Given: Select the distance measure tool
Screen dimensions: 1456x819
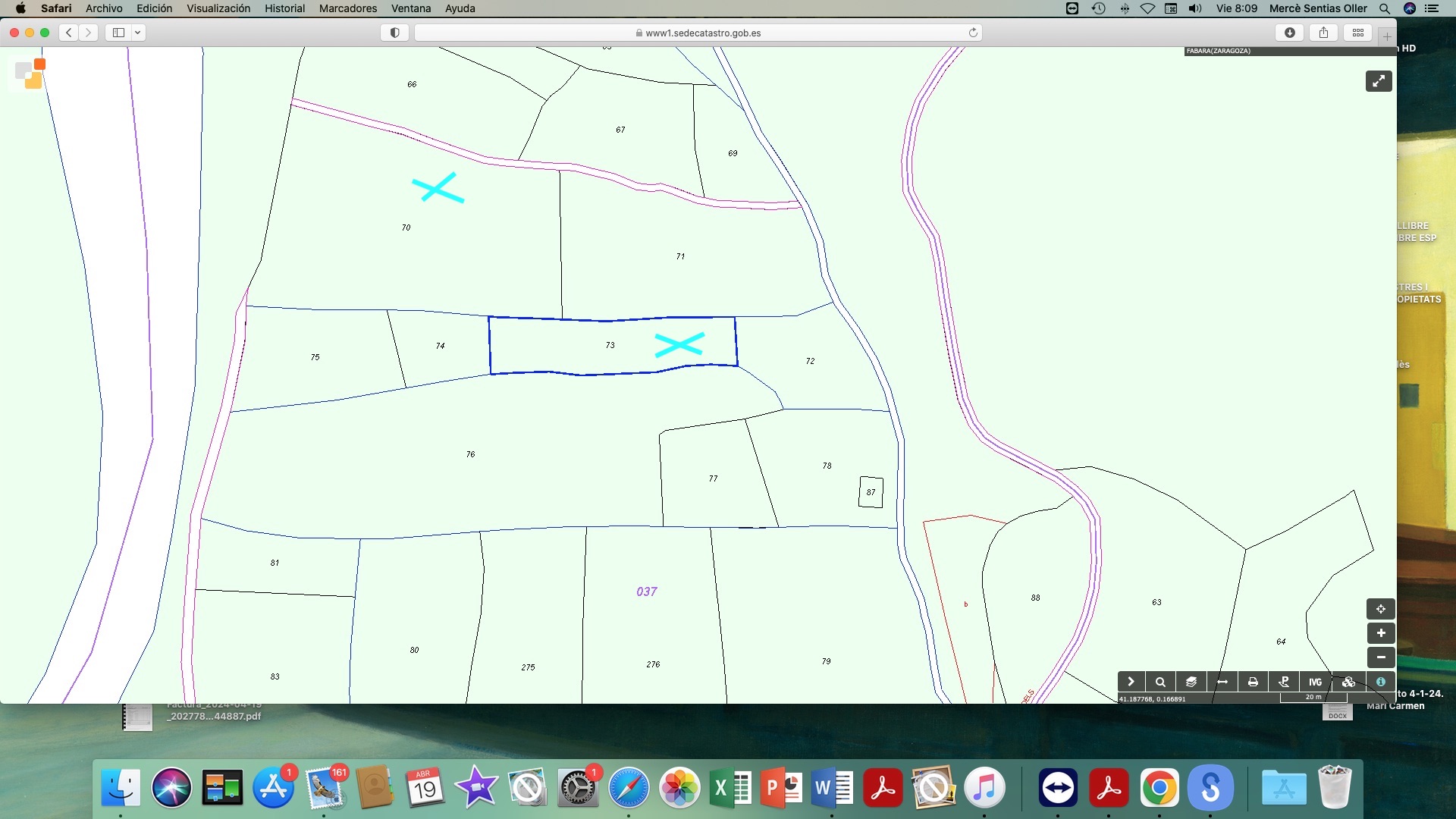Looking at the screenshot, I should [x=1222, y=682].
